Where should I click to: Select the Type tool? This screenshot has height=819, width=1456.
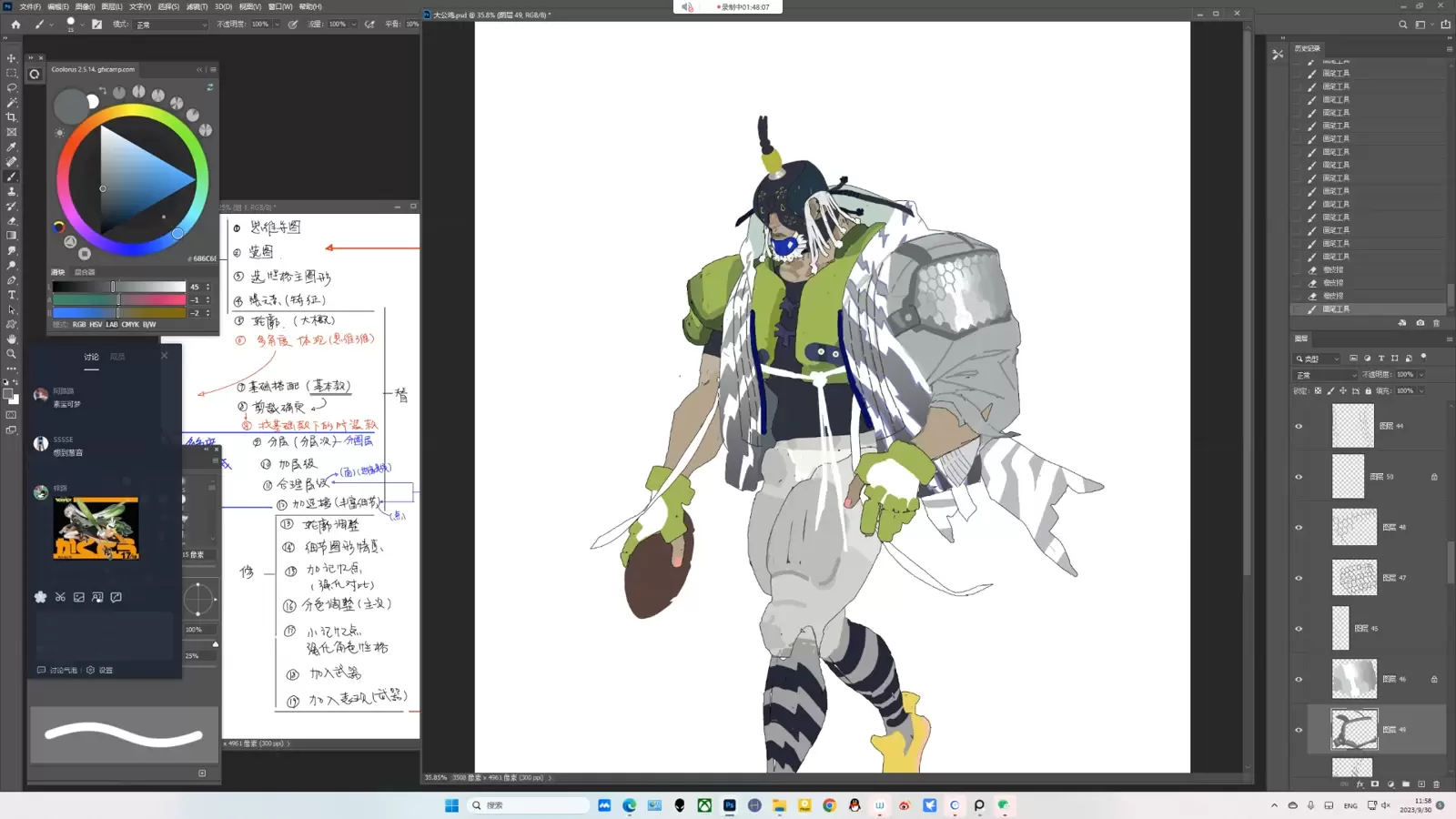(x=12, y=295)
